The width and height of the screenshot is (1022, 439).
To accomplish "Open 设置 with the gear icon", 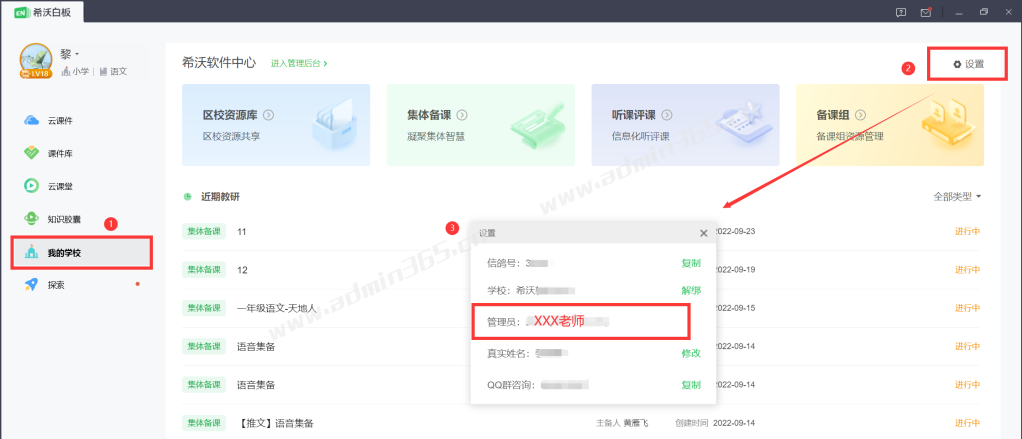I will coord(967,64).
